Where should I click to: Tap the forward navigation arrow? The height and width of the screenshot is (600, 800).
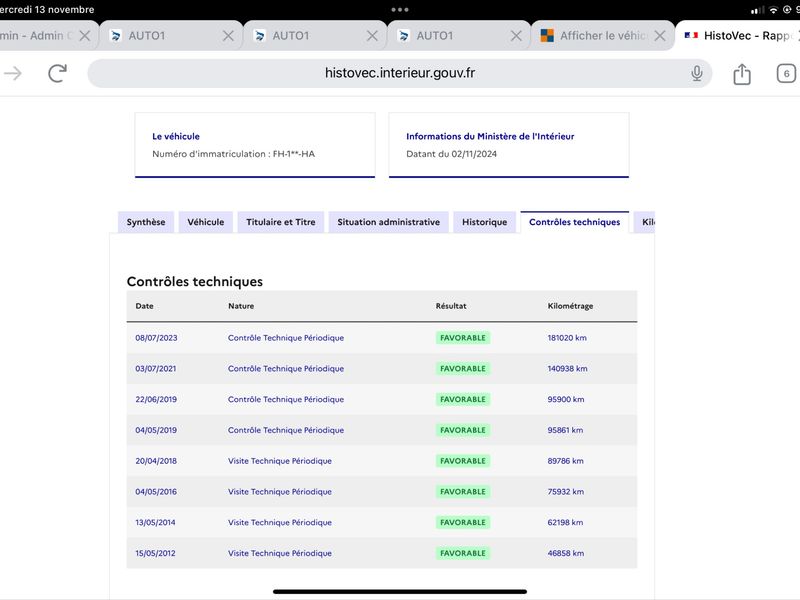pyautogui.click(x=13, y=73)
